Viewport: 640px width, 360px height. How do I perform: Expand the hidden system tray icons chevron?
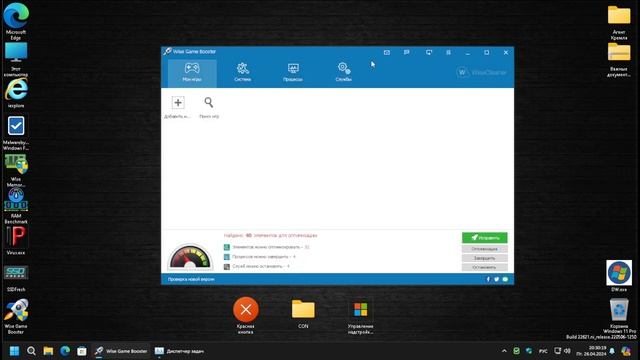coord(504,351)
